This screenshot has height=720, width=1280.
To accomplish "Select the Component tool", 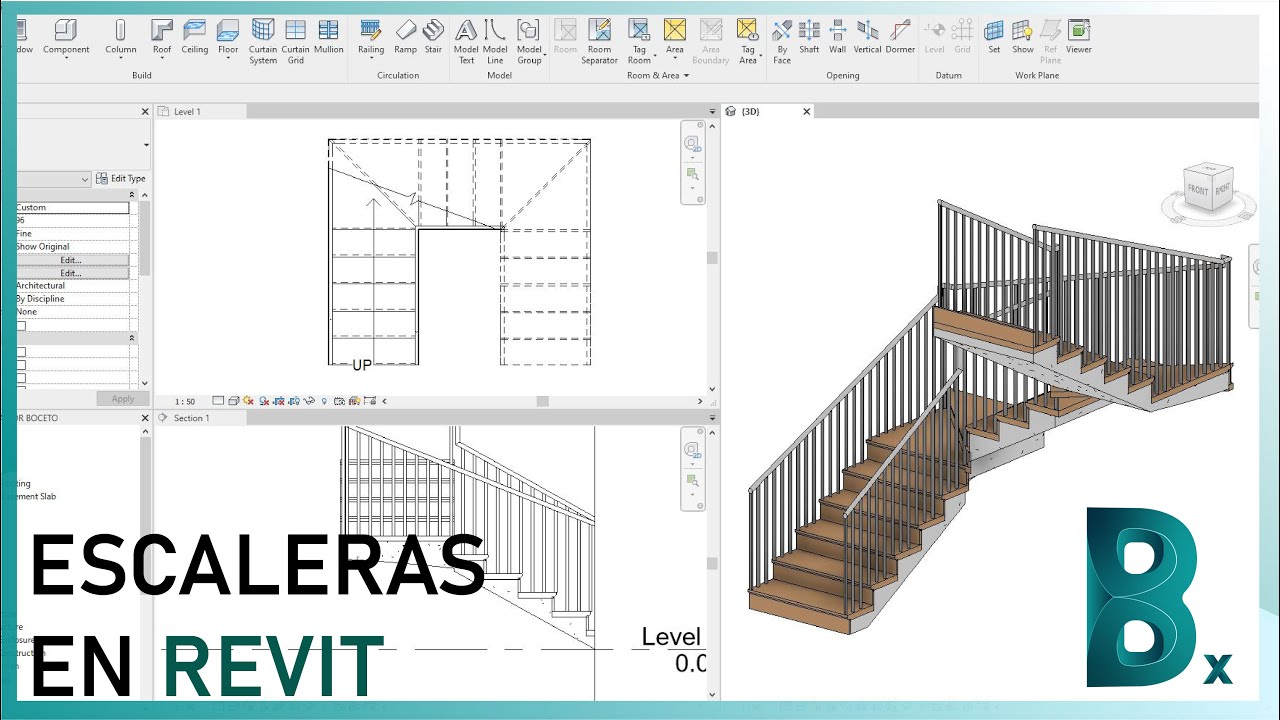I will tap(66, 36).
